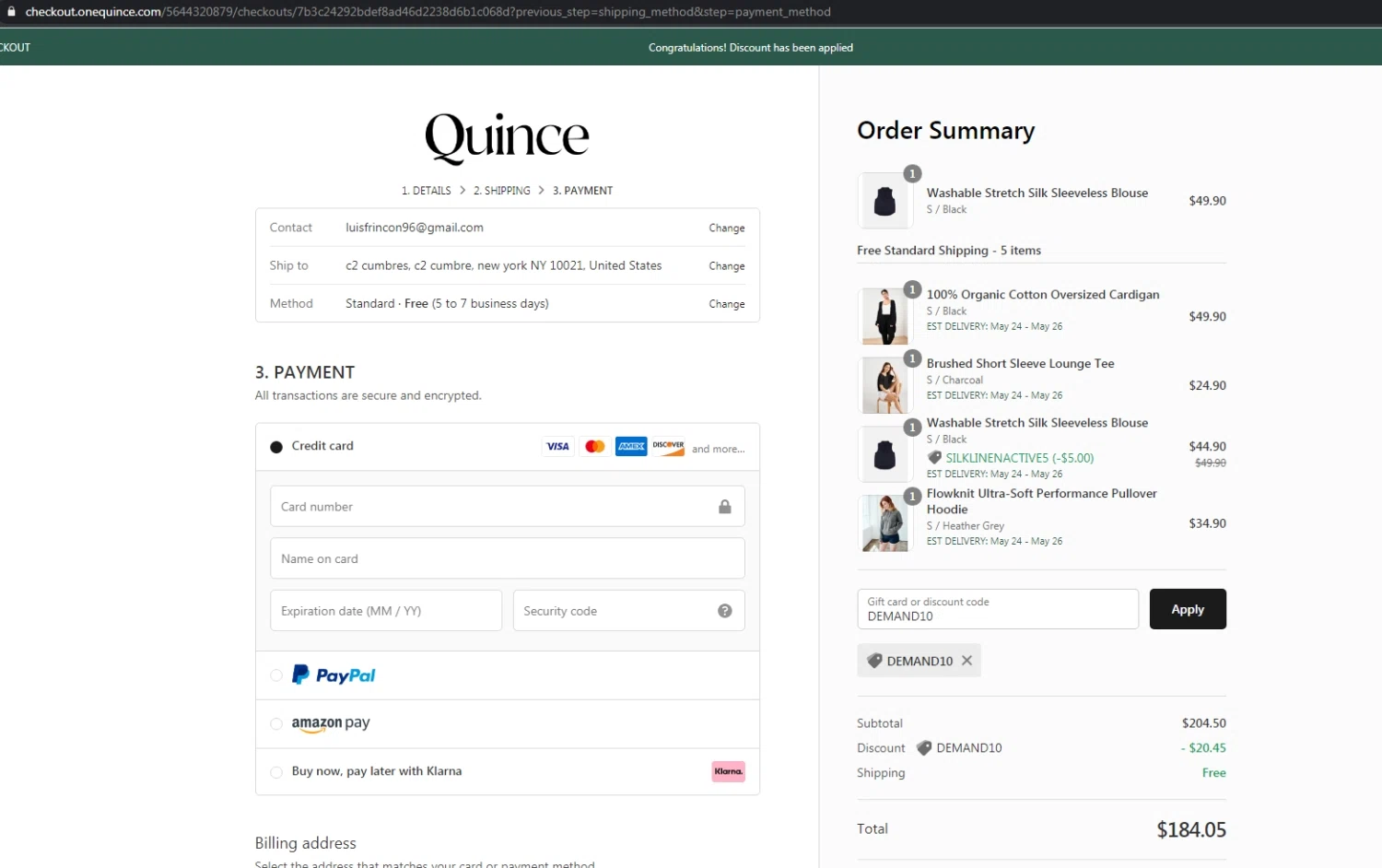This screenshot has width=1382, height=868.
Task: Go to step 1. DETAILS
Action: click(x=426, y=191)
